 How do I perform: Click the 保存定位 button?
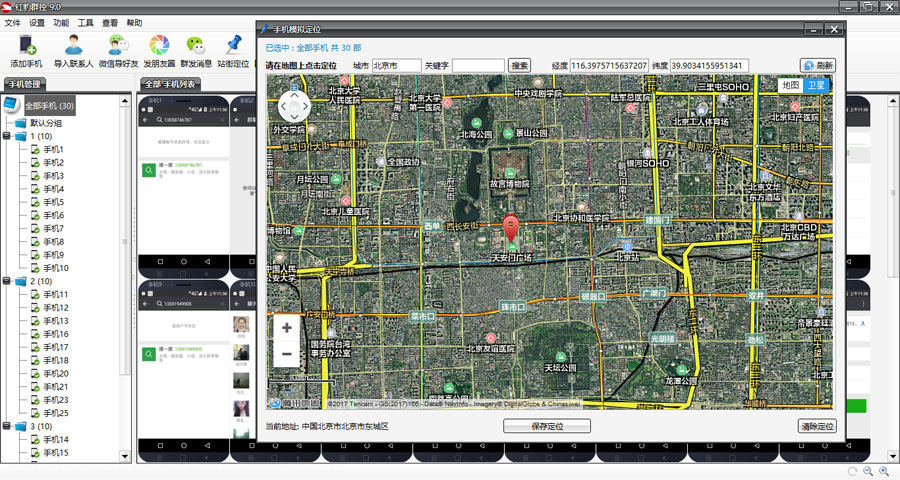click(x=547, y=426)
